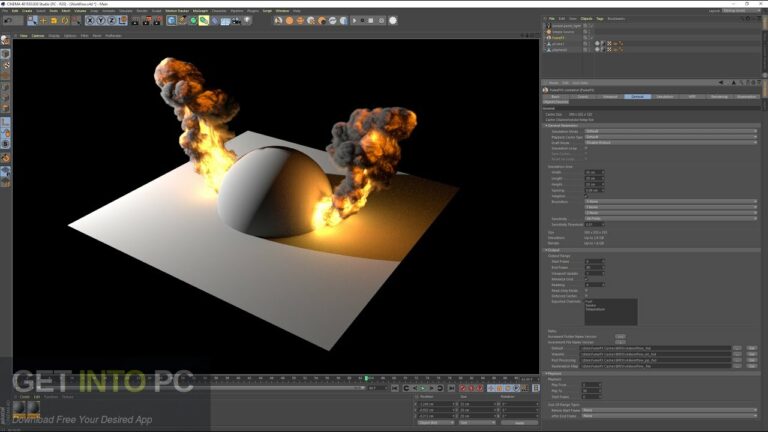Open the Draft mode dropdown
Image resolution: width=768 pixels, height=432 pixels.
(671, 143)
